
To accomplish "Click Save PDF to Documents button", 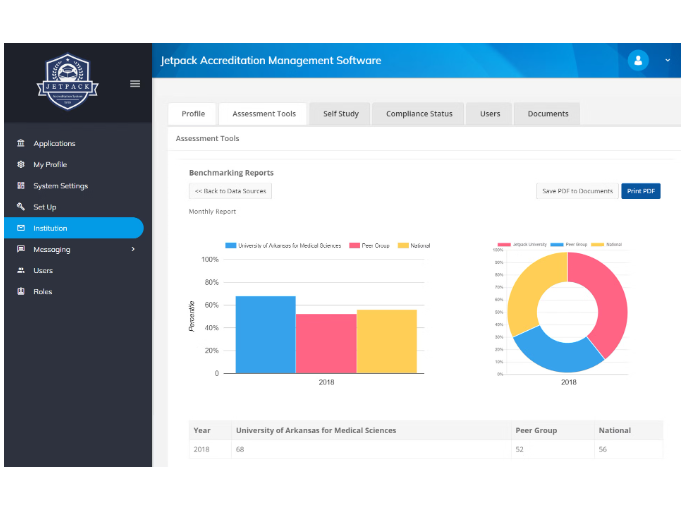I will tap(577, 191).
